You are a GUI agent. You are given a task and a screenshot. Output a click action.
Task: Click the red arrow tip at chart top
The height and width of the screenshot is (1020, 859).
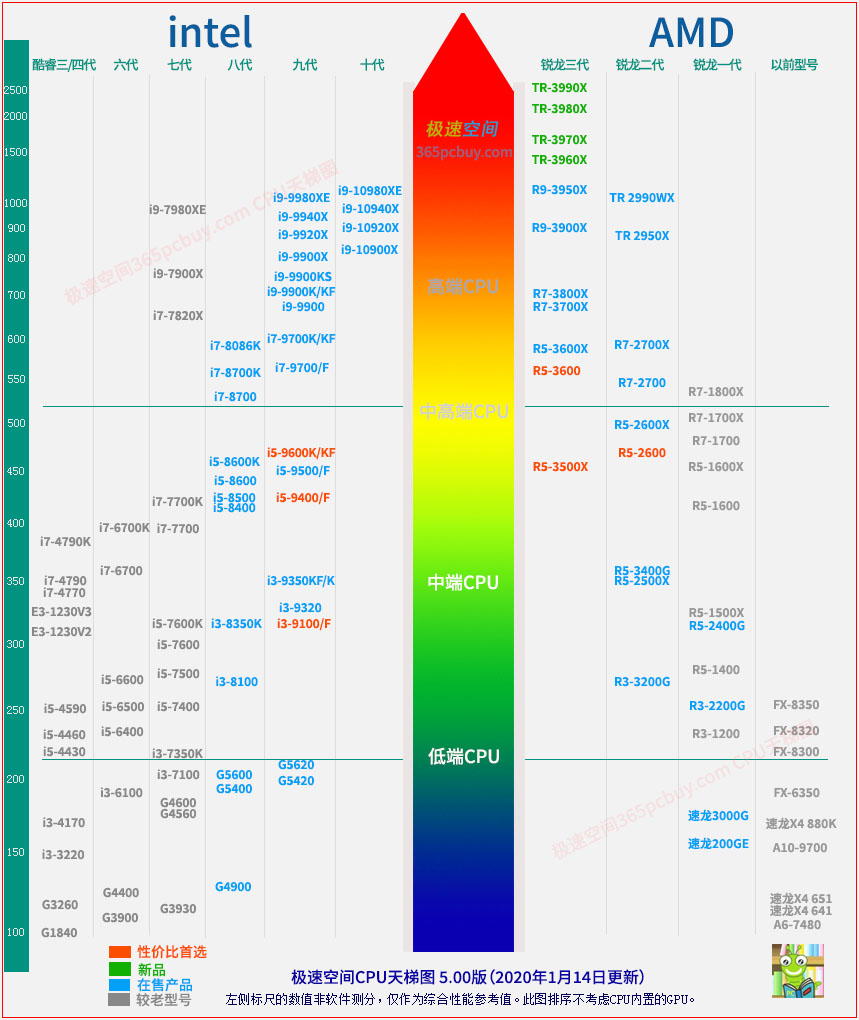pyautogui.click(x=461, y=25)
